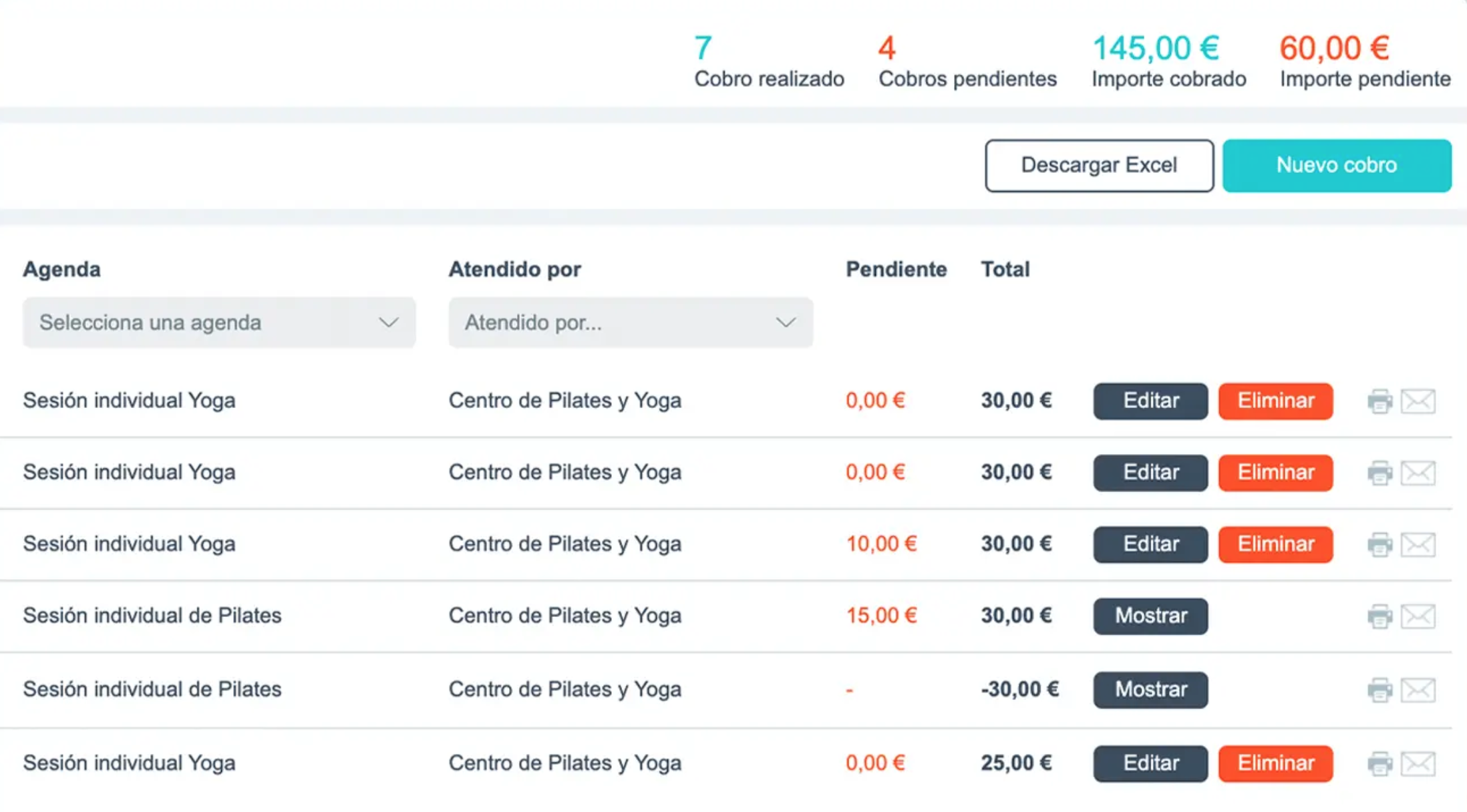
Task: Click printer icon on 25,00 € row
Action: click(x=1379, y=763)
